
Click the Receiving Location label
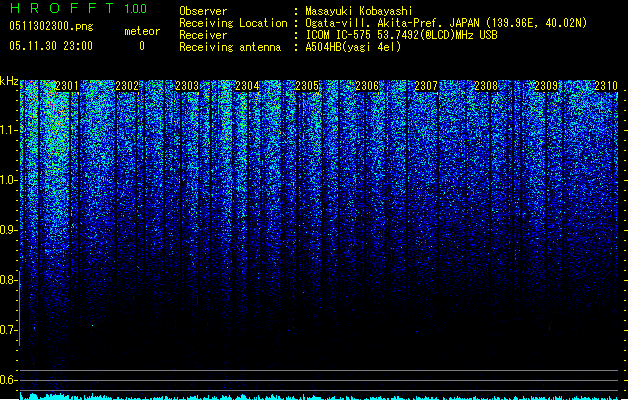point(233,23)
